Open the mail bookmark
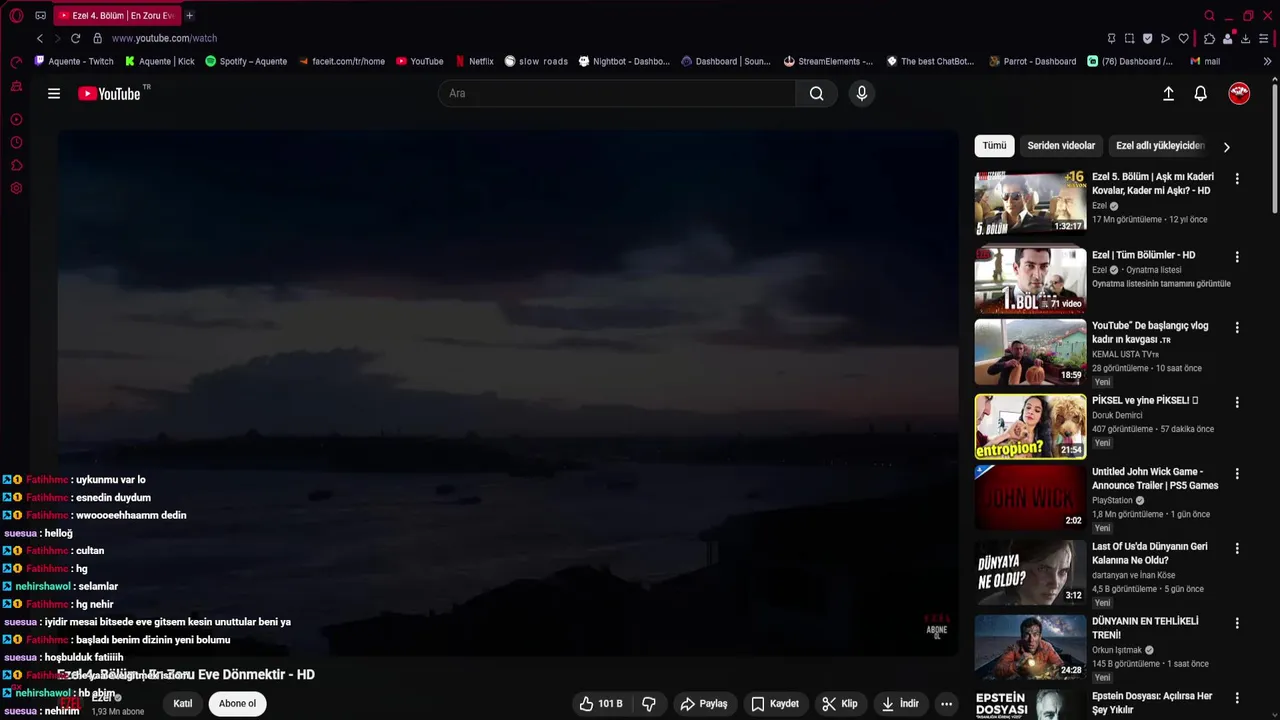This screenshot has height=720, width=1280. (1205, 61)
